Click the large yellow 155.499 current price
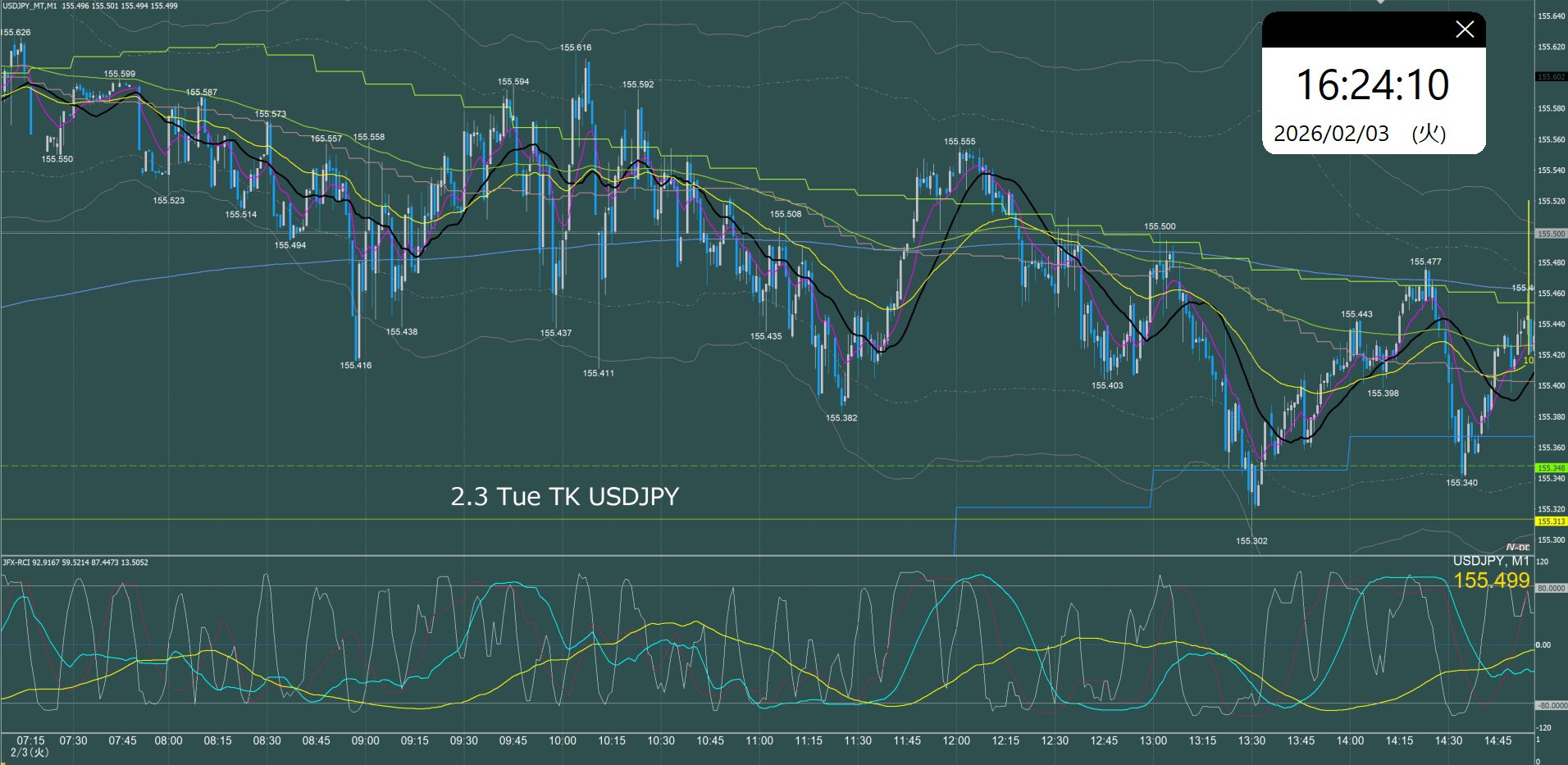Image resolution: width=1568 pixels, height=765 pixels. pos(1491,581)
